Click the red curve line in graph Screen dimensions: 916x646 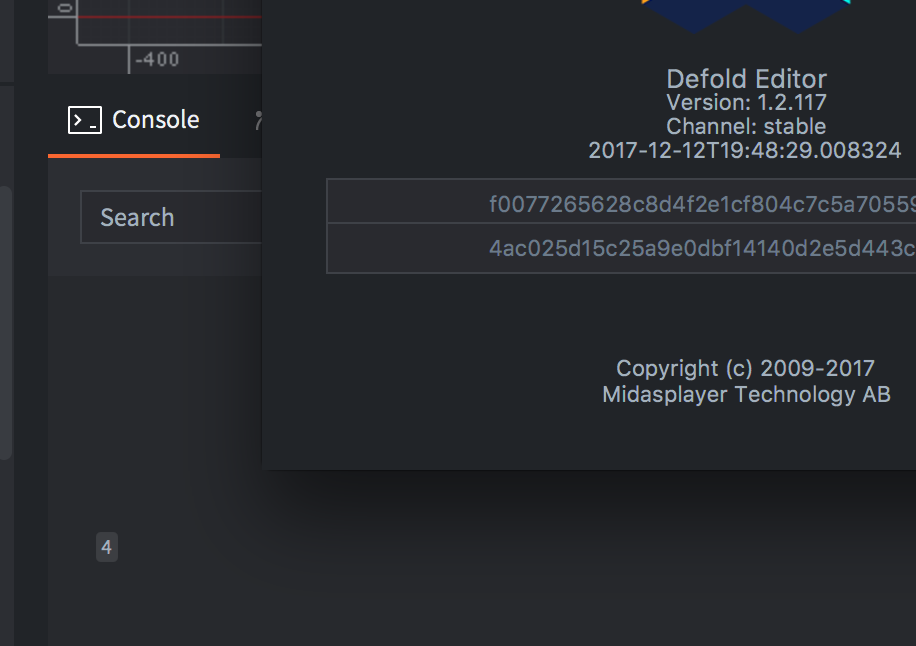point(170,17)
